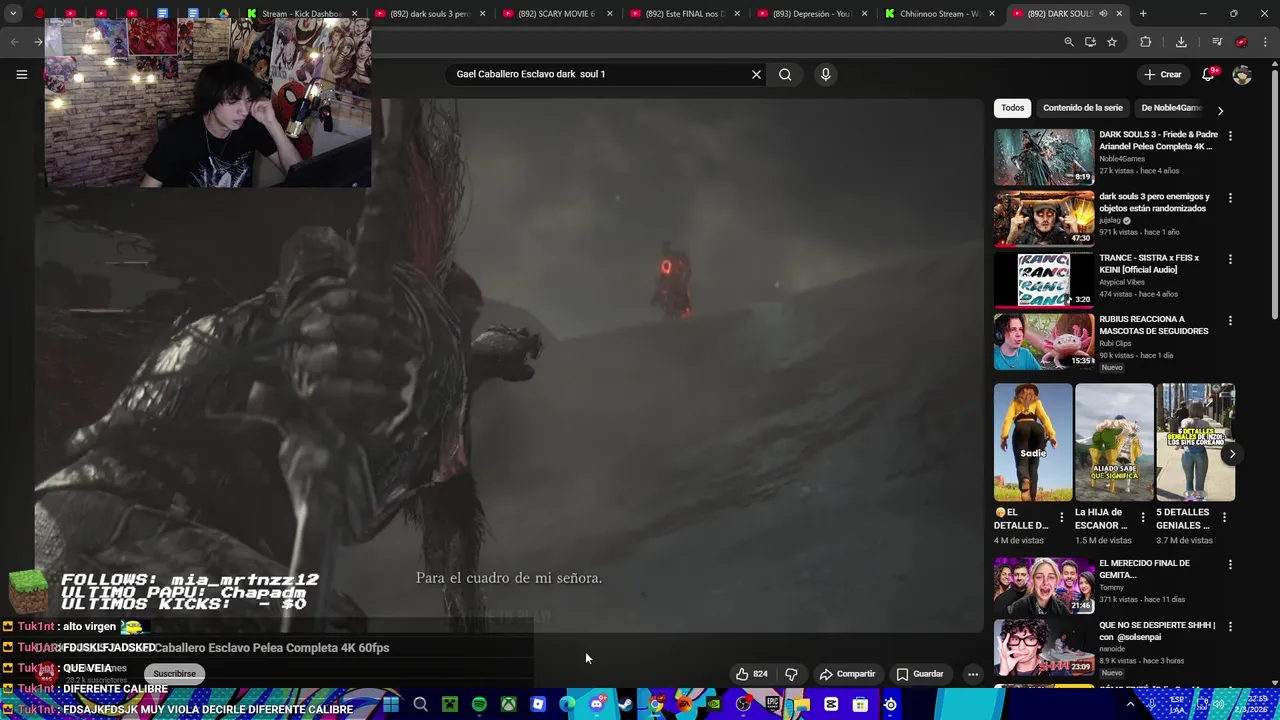
Task: Like the video with 824 likes
Action: click(752, 674)
